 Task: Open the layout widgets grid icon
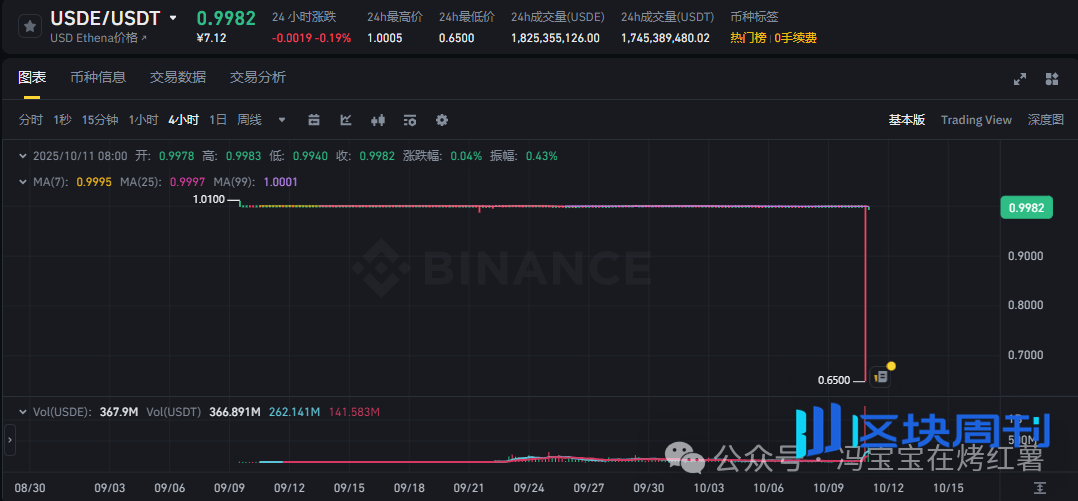point(1052,79)
